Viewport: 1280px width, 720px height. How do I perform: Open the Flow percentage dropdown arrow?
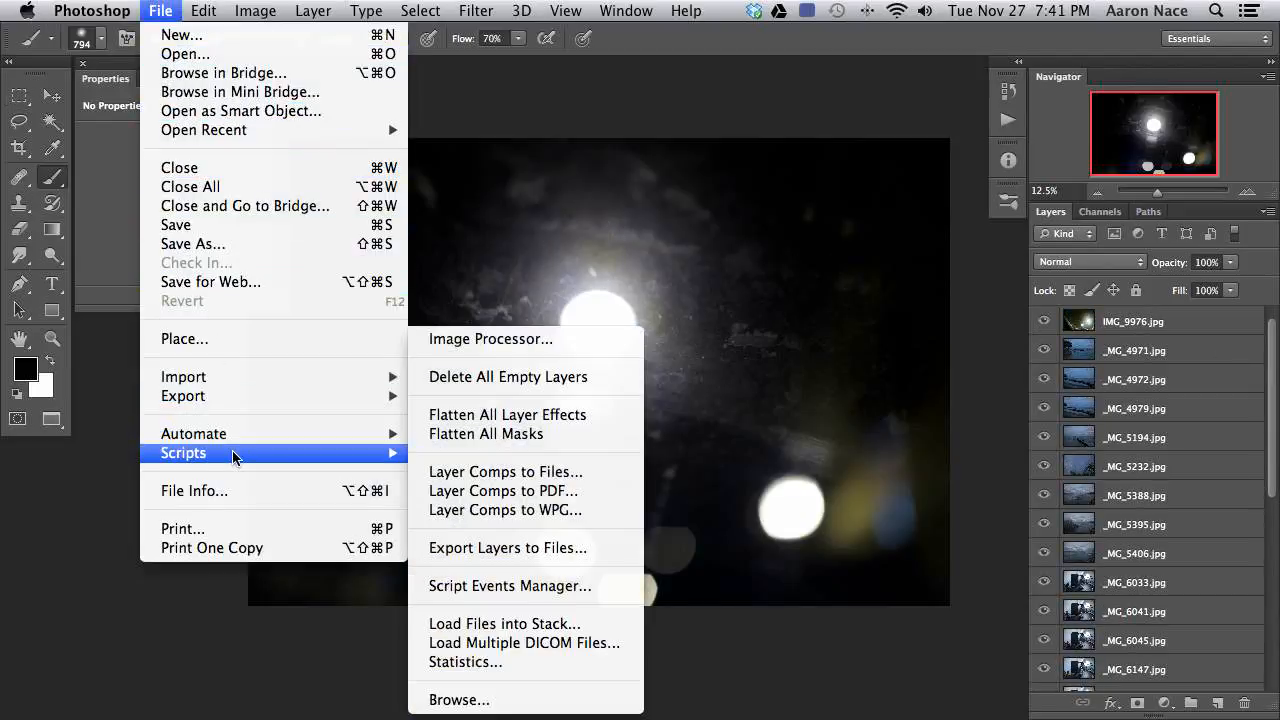click(518, 39)
